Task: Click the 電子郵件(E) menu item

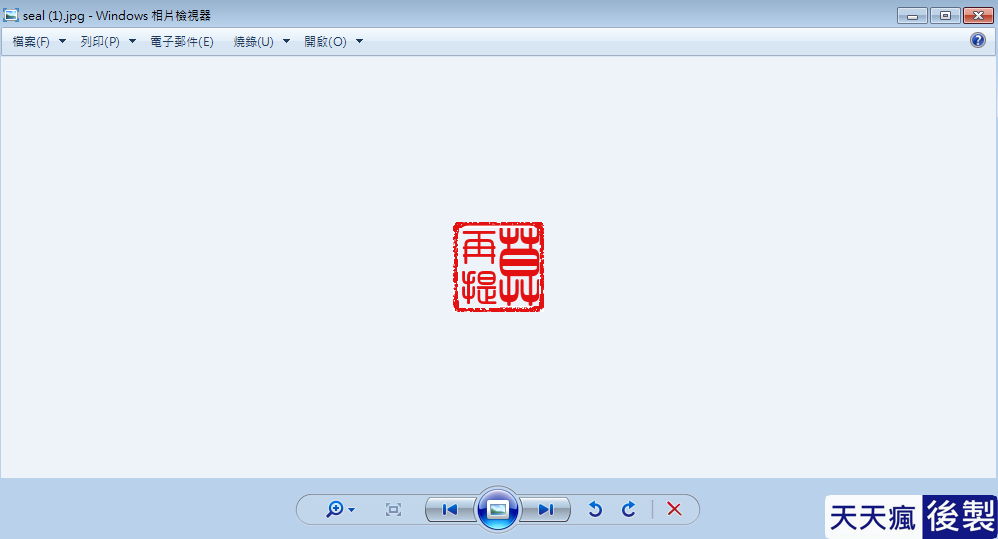Action: [x=182, y=41]
